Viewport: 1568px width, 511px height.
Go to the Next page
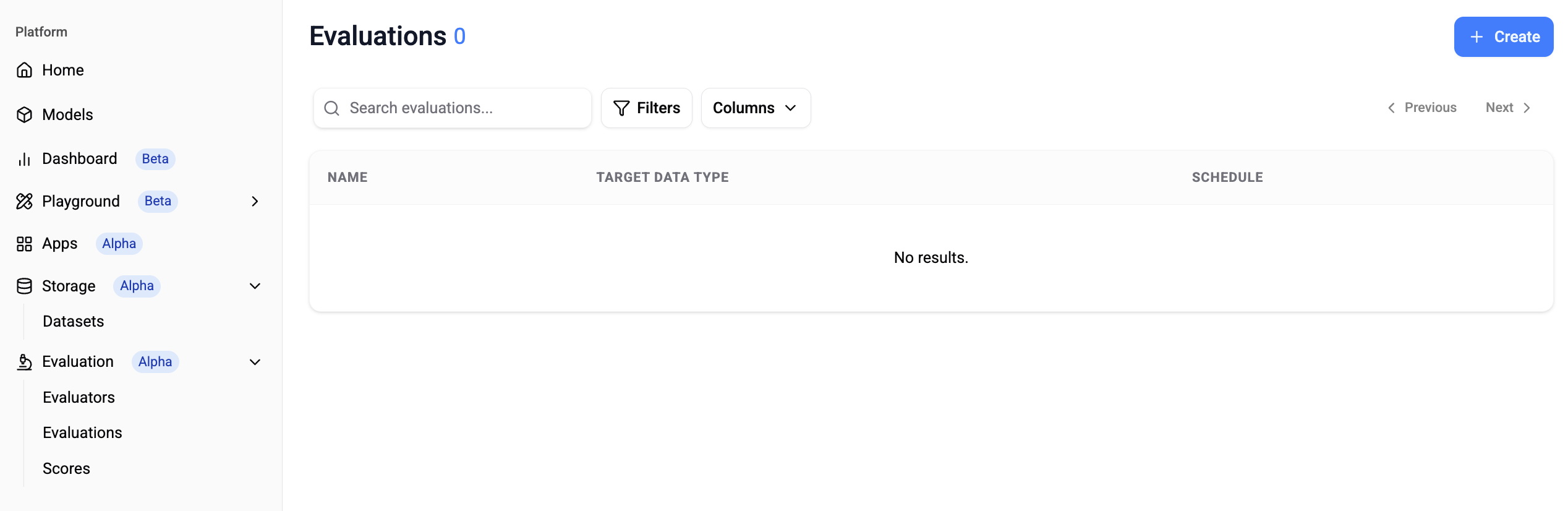point(1509,108)
